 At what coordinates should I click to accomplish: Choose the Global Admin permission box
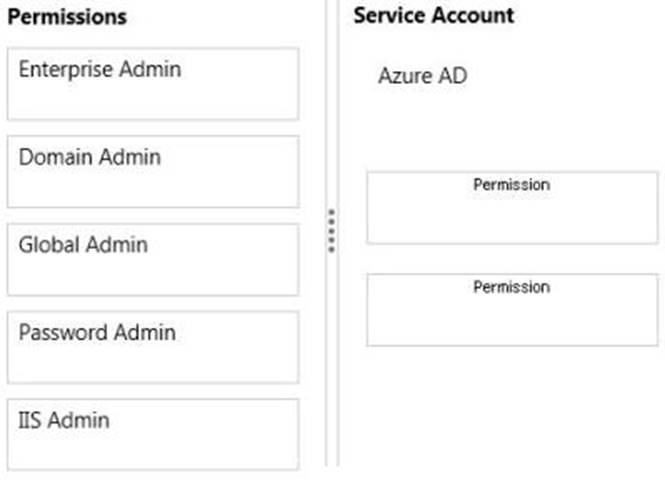[152, 260]
